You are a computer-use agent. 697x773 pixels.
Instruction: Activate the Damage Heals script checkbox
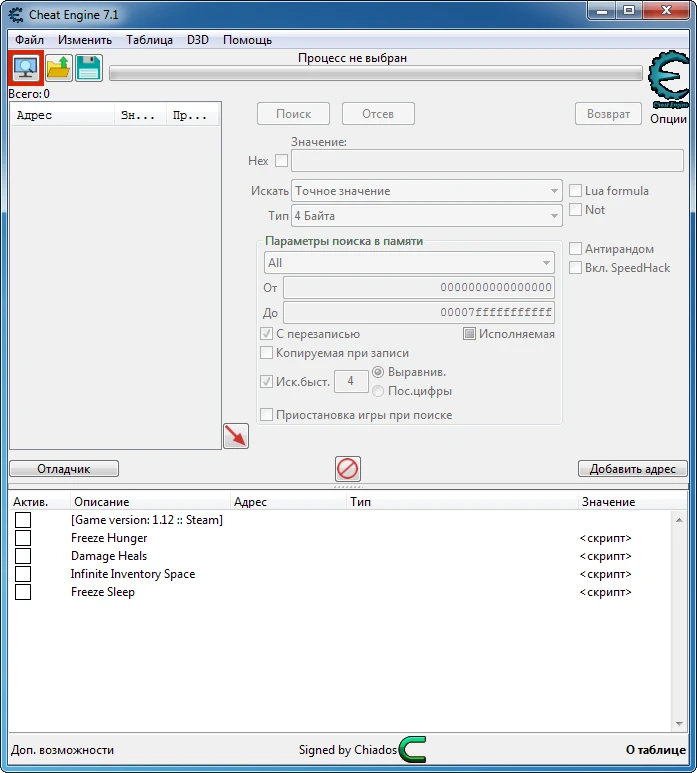23,556
